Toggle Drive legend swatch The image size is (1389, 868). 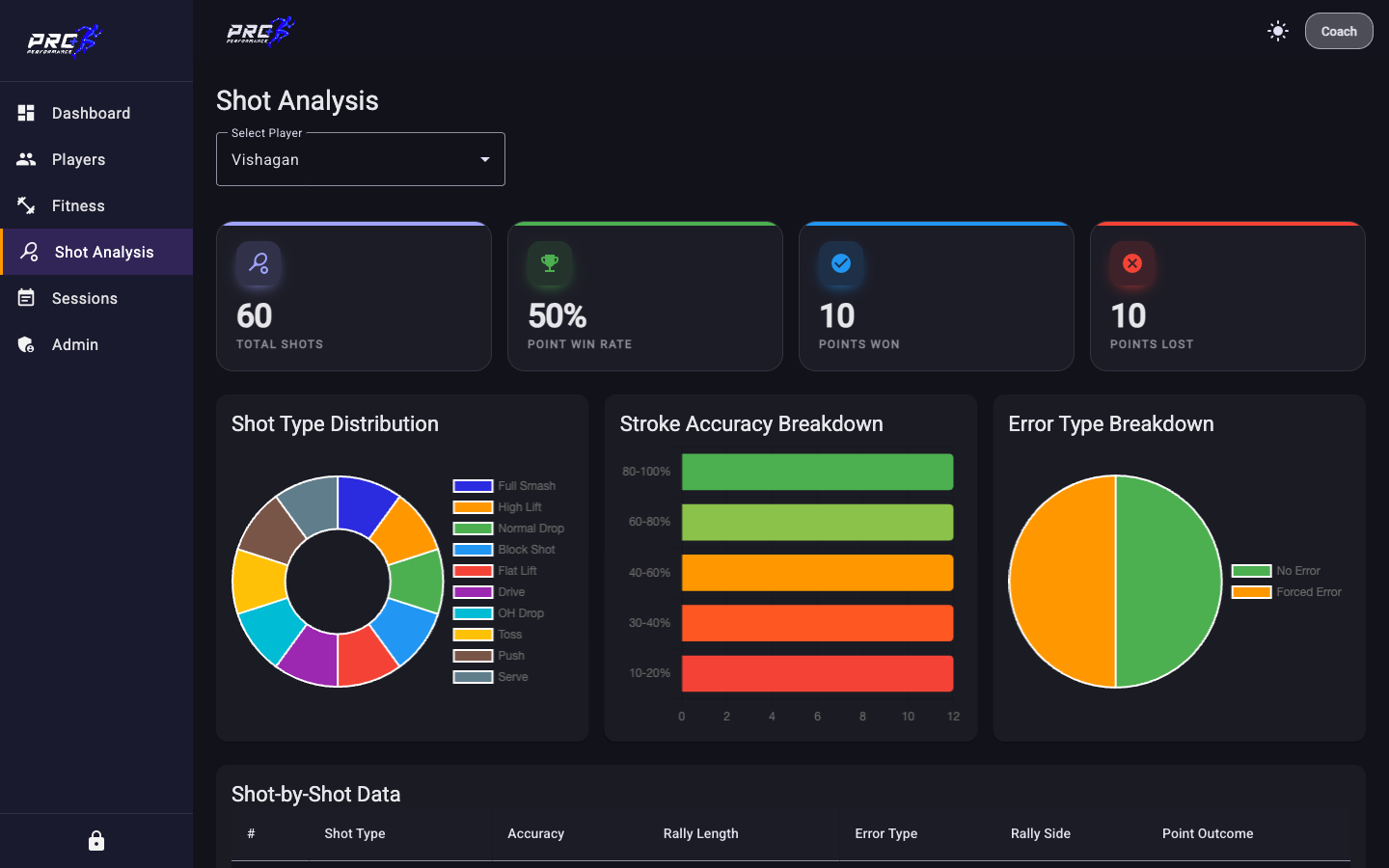coord(473,592)
